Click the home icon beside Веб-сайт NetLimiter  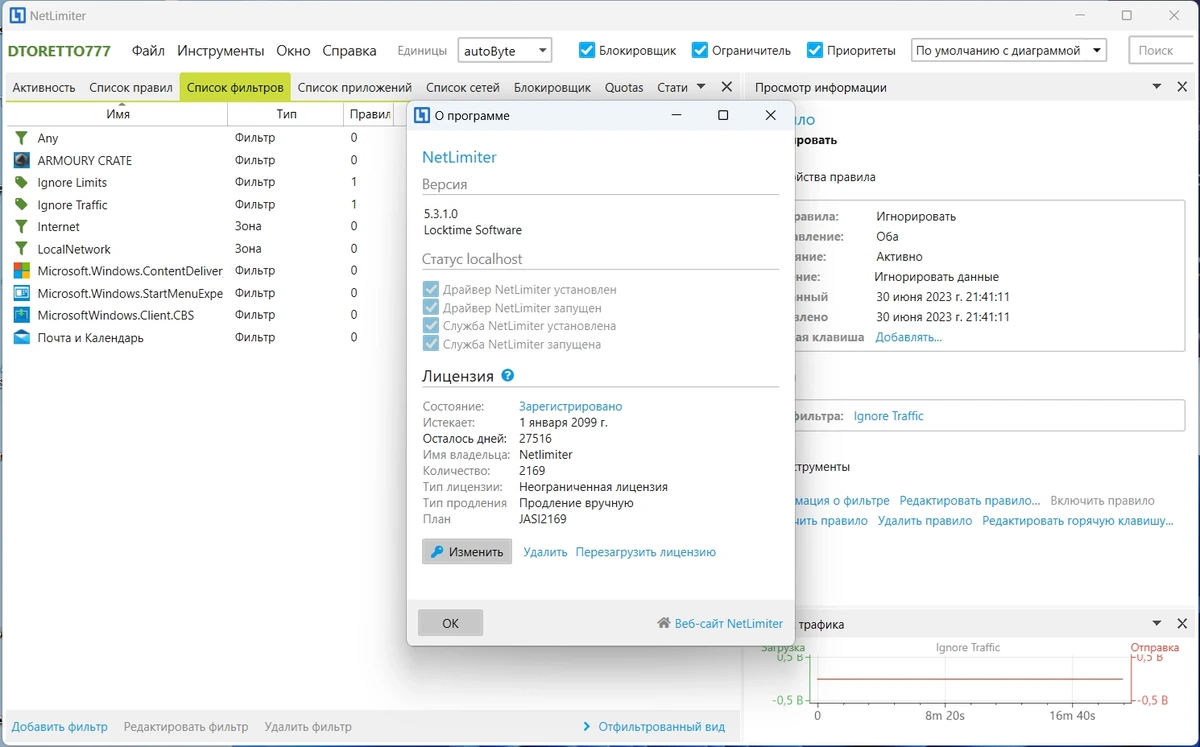pos(663,623)
